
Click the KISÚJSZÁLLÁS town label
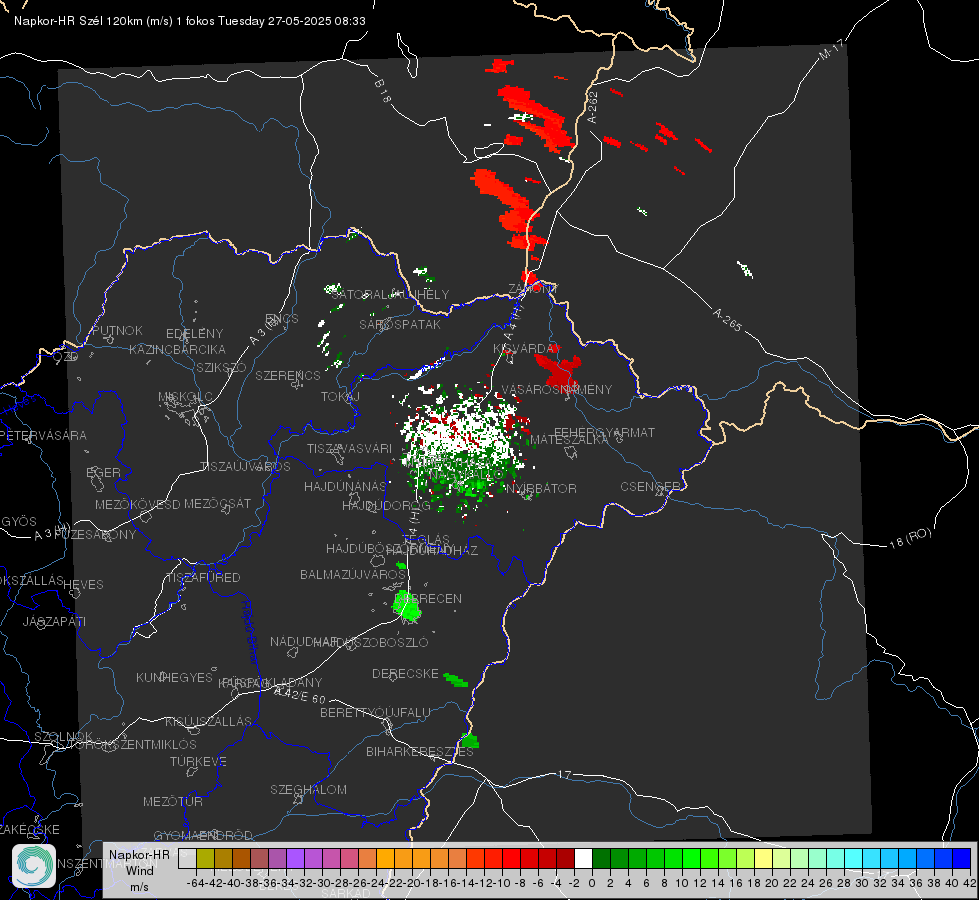[208, 722]
